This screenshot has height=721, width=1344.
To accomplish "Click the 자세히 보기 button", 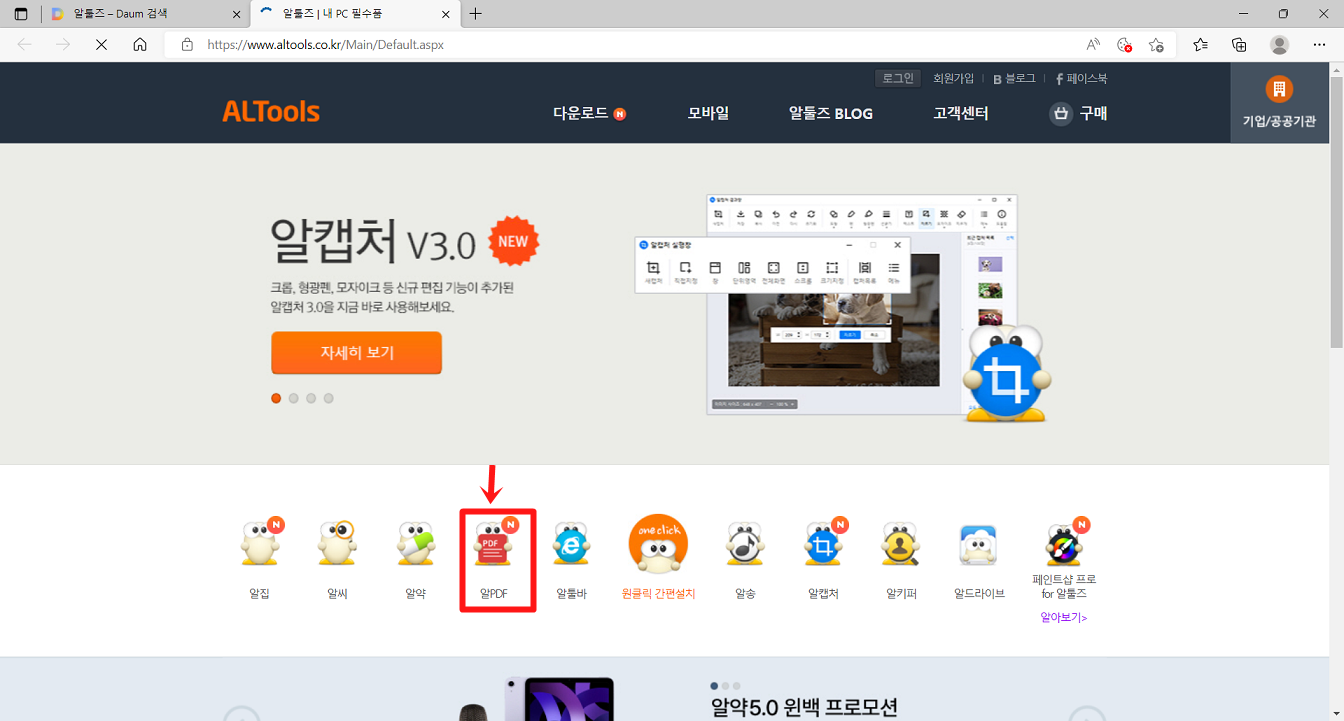I will 356,352.
